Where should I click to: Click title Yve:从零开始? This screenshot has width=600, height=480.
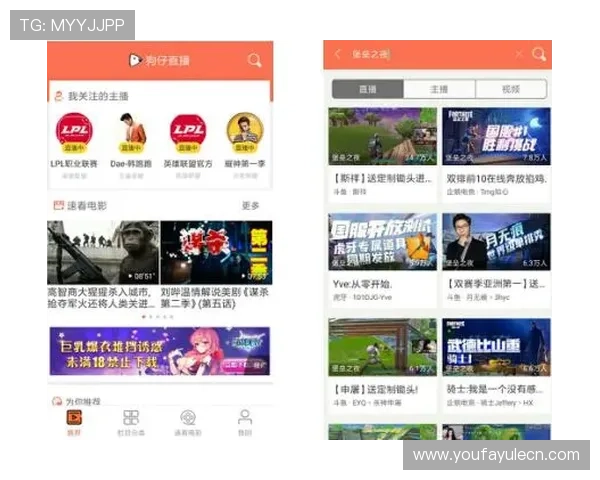click(362, 284)
